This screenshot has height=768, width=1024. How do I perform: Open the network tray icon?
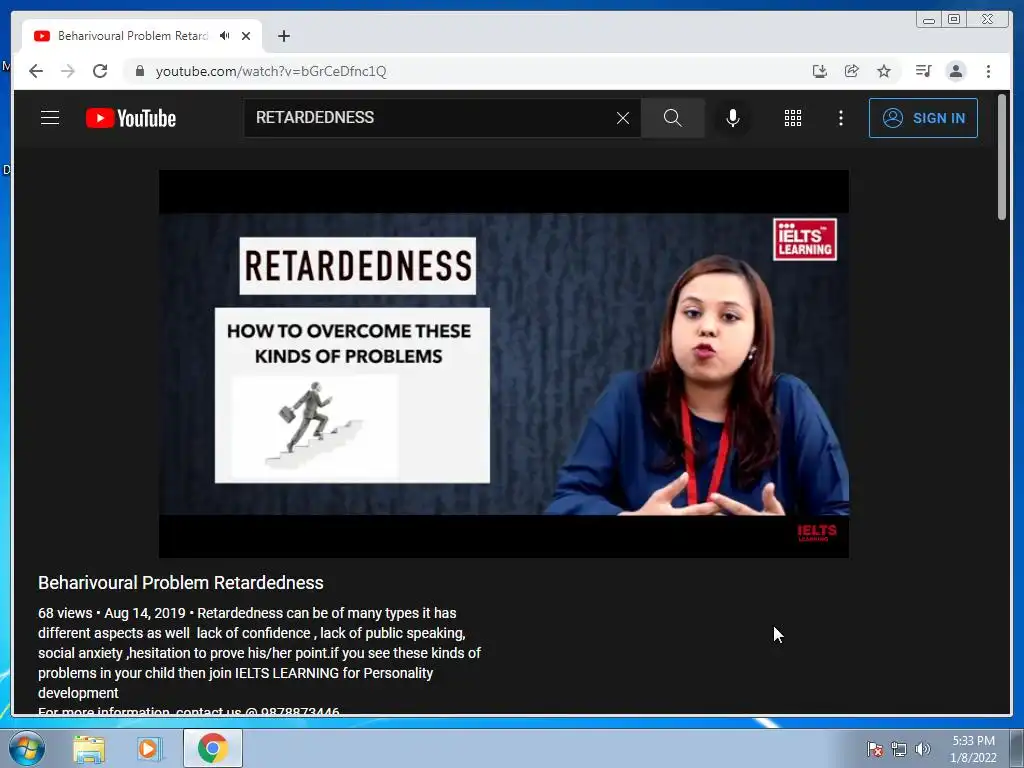[899, 749]
